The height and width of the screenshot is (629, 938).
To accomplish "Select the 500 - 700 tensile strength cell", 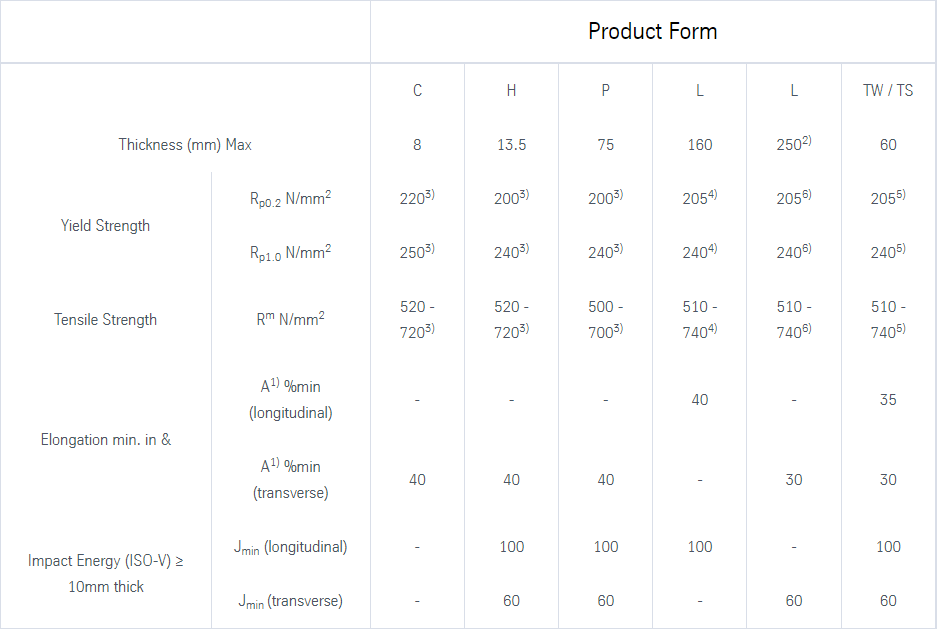I will pos(605,319).
